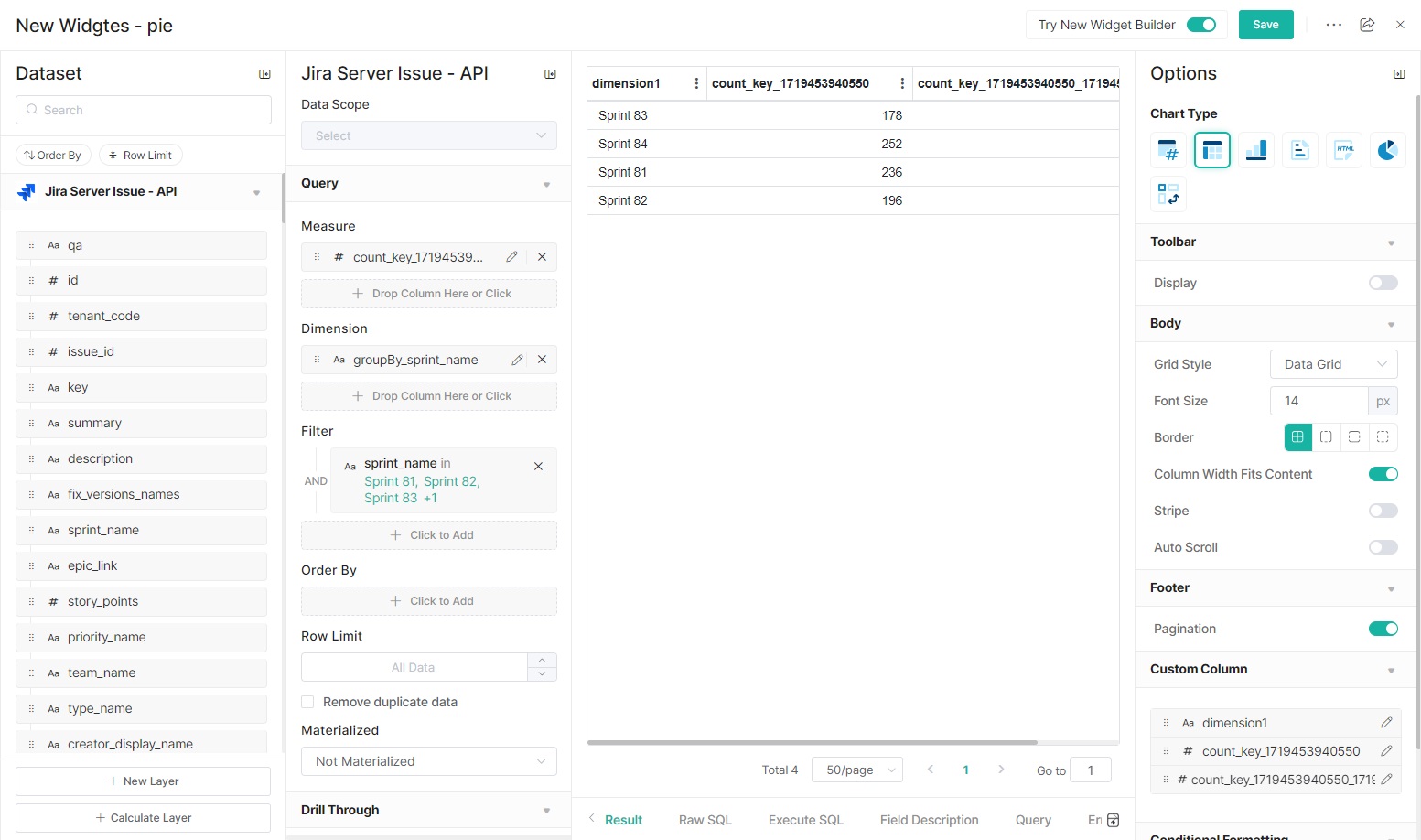
Task: Choose the HTML chart type
Action: 1343,150
